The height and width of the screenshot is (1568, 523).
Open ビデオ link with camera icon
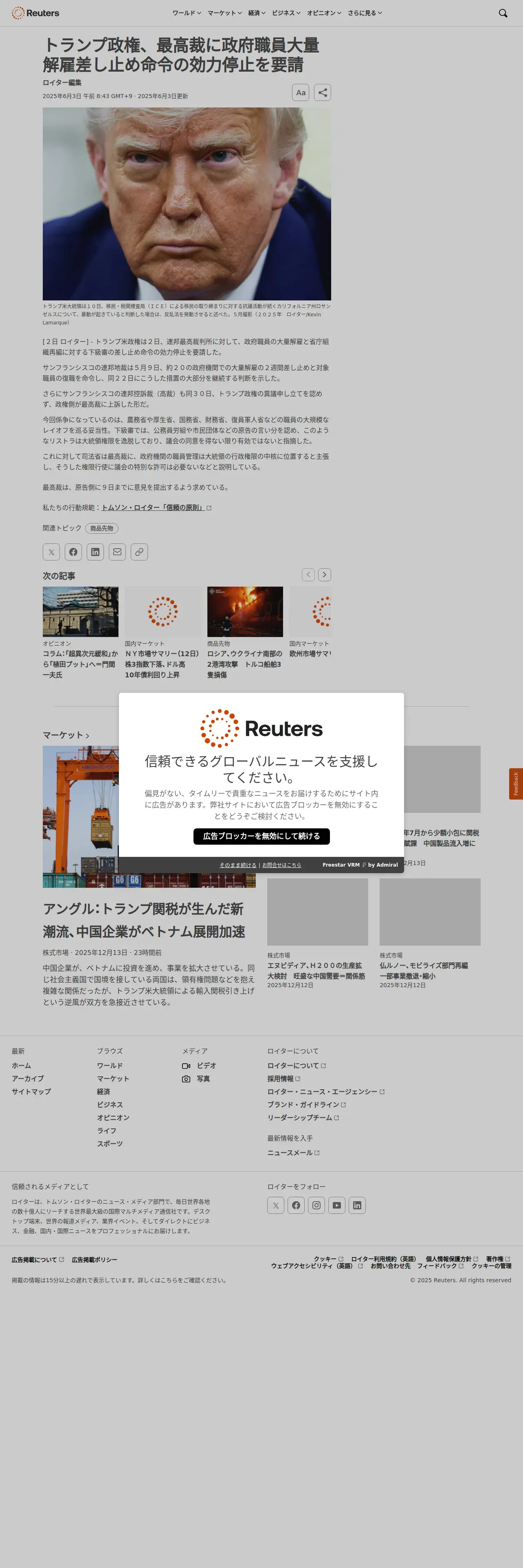(199, 1066)
